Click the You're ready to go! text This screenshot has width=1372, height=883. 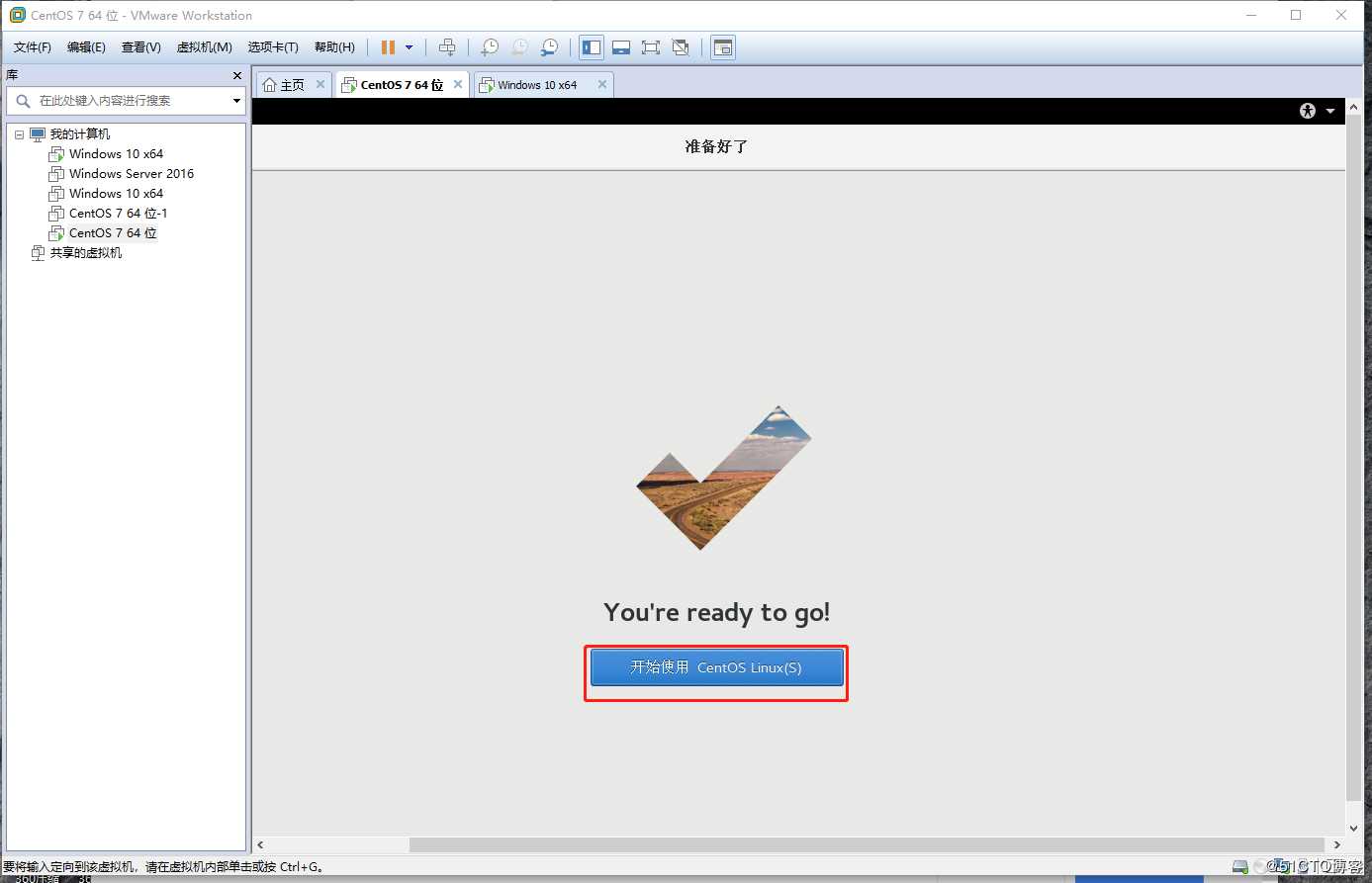click(717, 612)
